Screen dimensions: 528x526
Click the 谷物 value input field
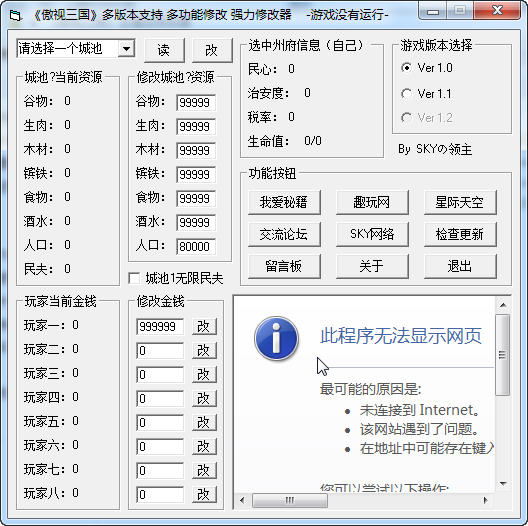[196, 102]
